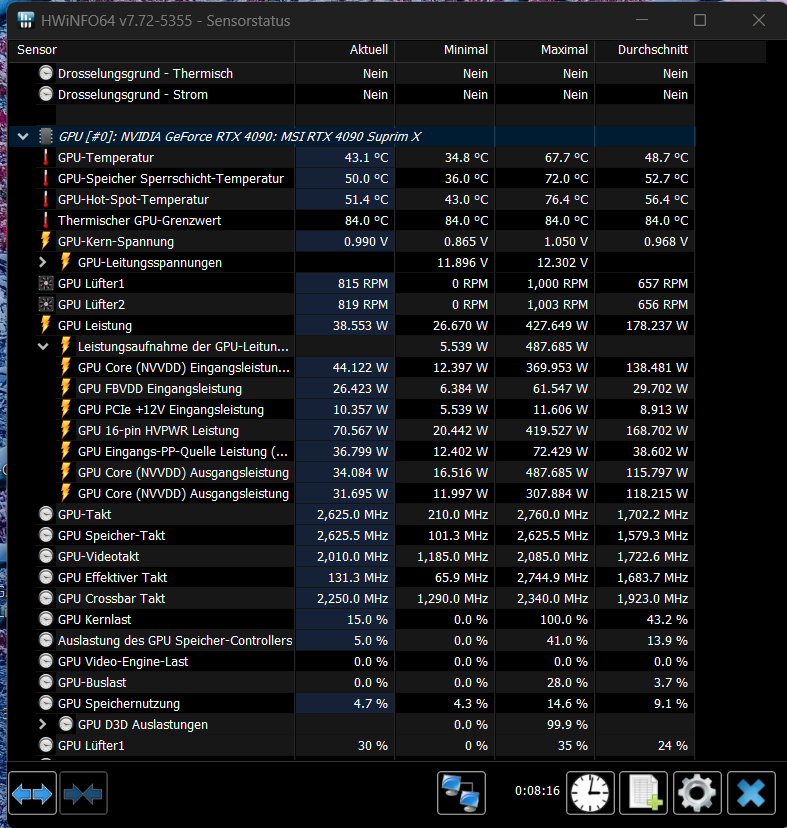Click GPU-Hot-Spot maximum 76.4 °C

566,200
